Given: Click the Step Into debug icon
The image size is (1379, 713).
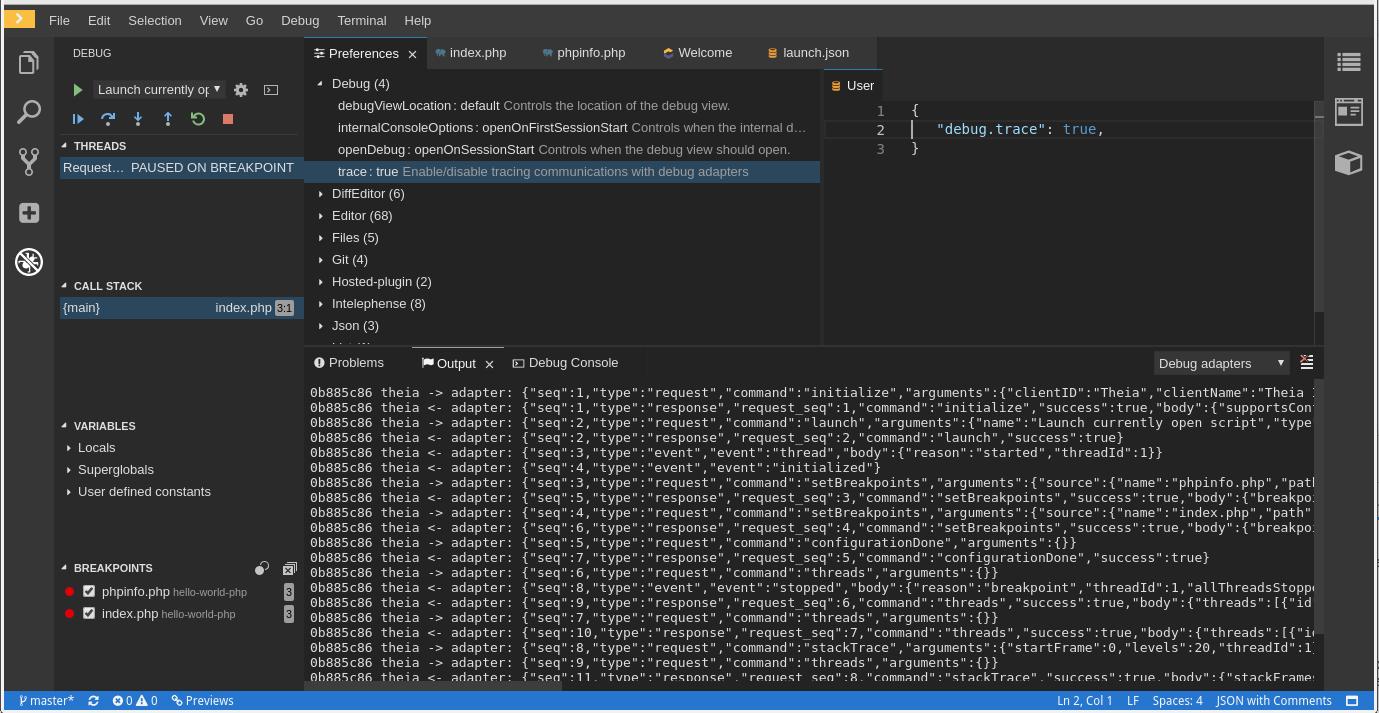Looking at the screenshot, I should pyautogui.click(x=138, y=119).
